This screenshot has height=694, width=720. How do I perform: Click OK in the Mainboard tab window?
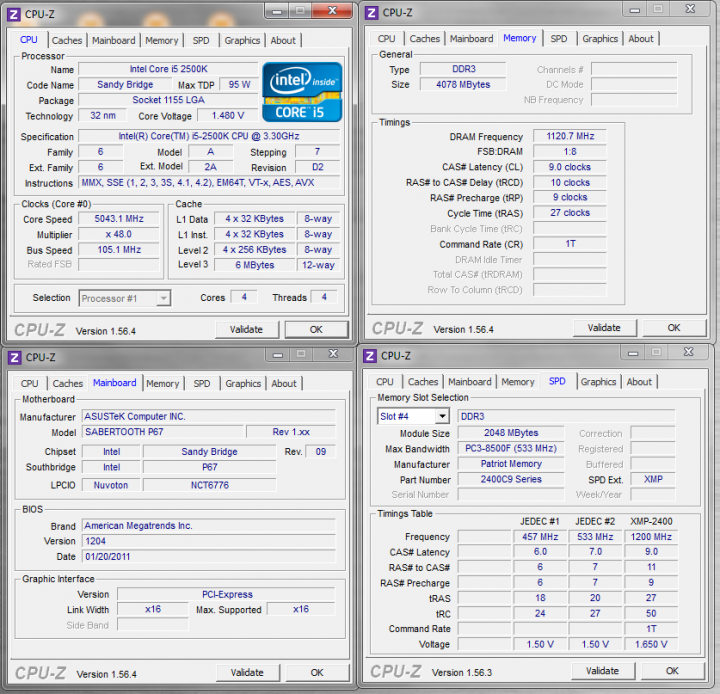[317, 672]
